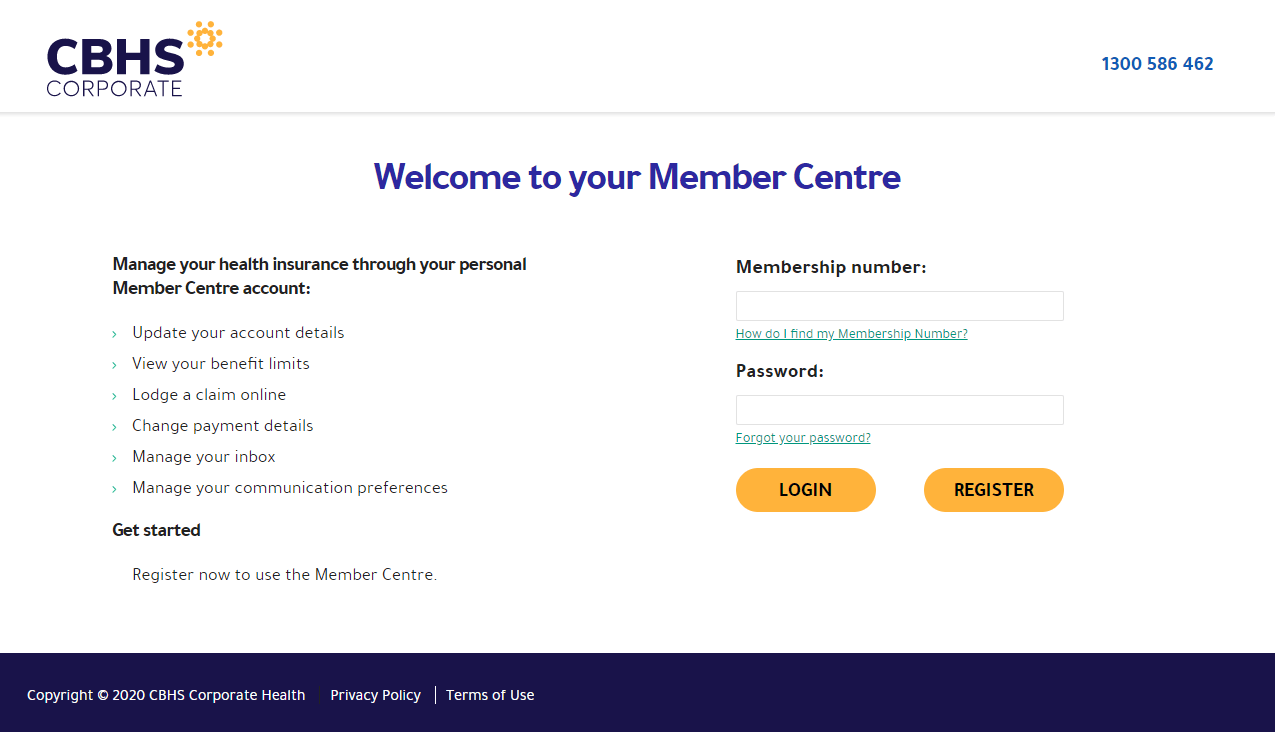Click the chevron beside Lodge a claim online

coord(115,396)
